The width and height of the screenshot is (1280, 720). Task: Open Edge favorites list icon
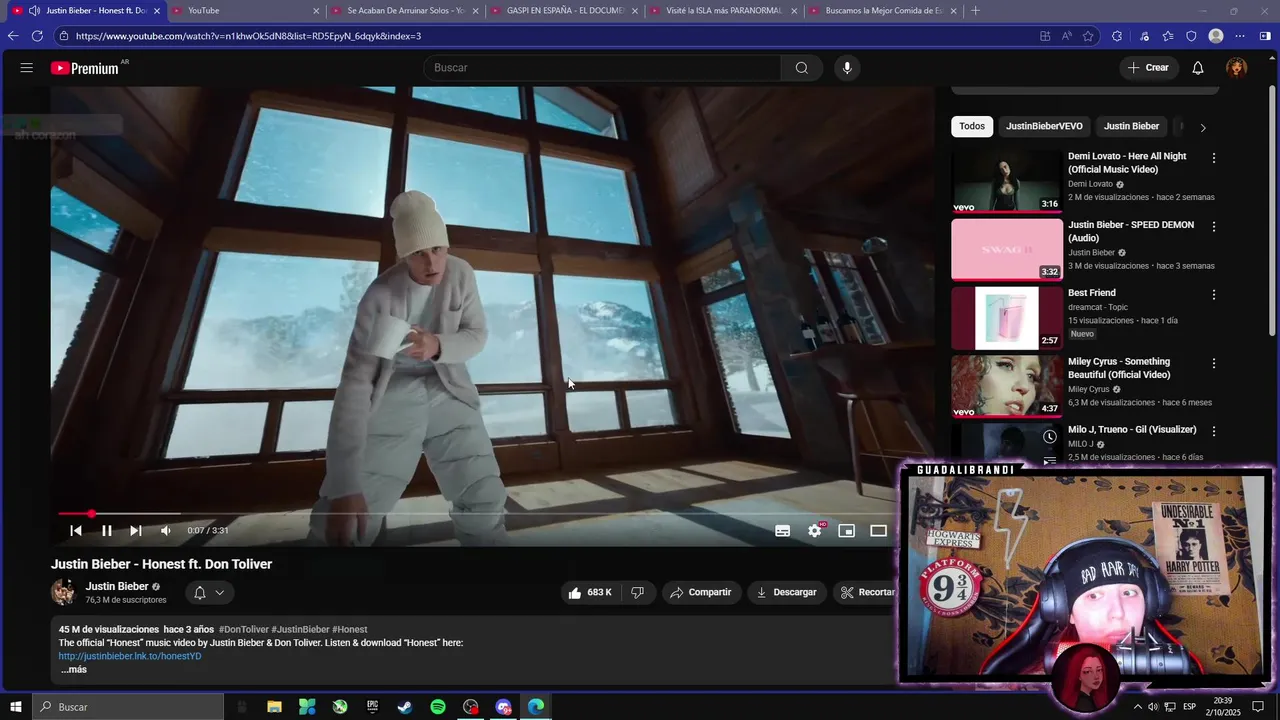[x=1168, y=36]
